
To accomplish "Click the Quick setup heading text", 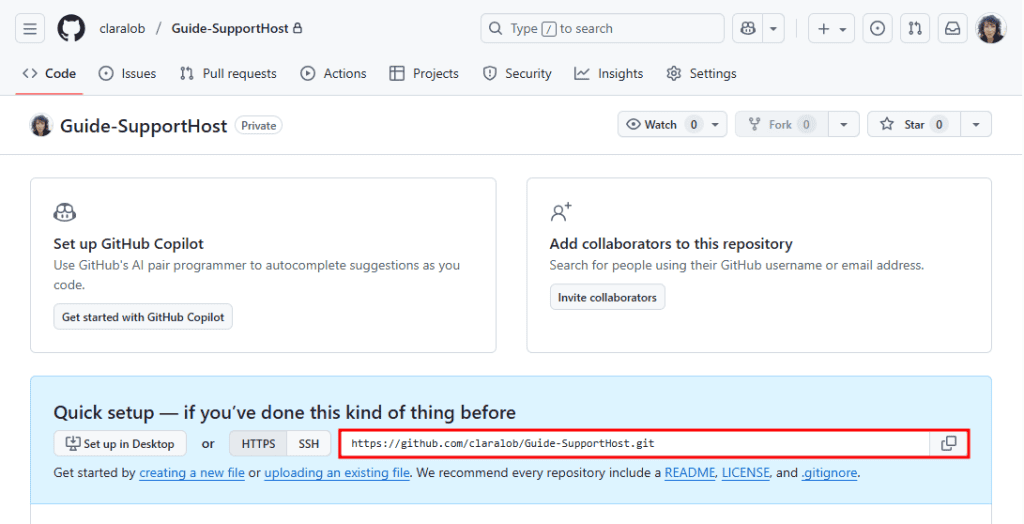I will coord(285,412).
